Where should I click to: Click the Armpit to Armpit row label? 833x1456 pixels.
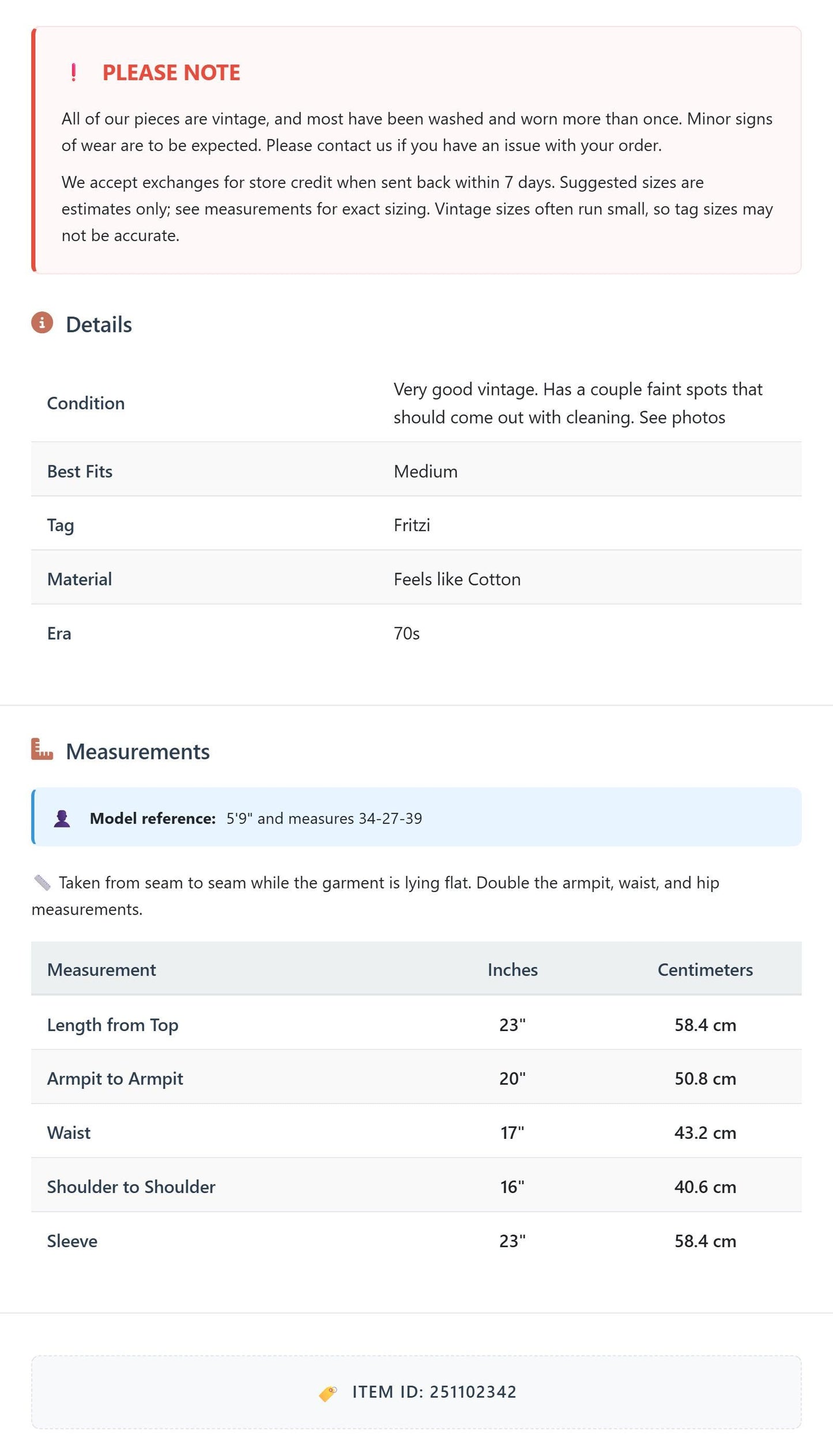tap(115, 1078)
